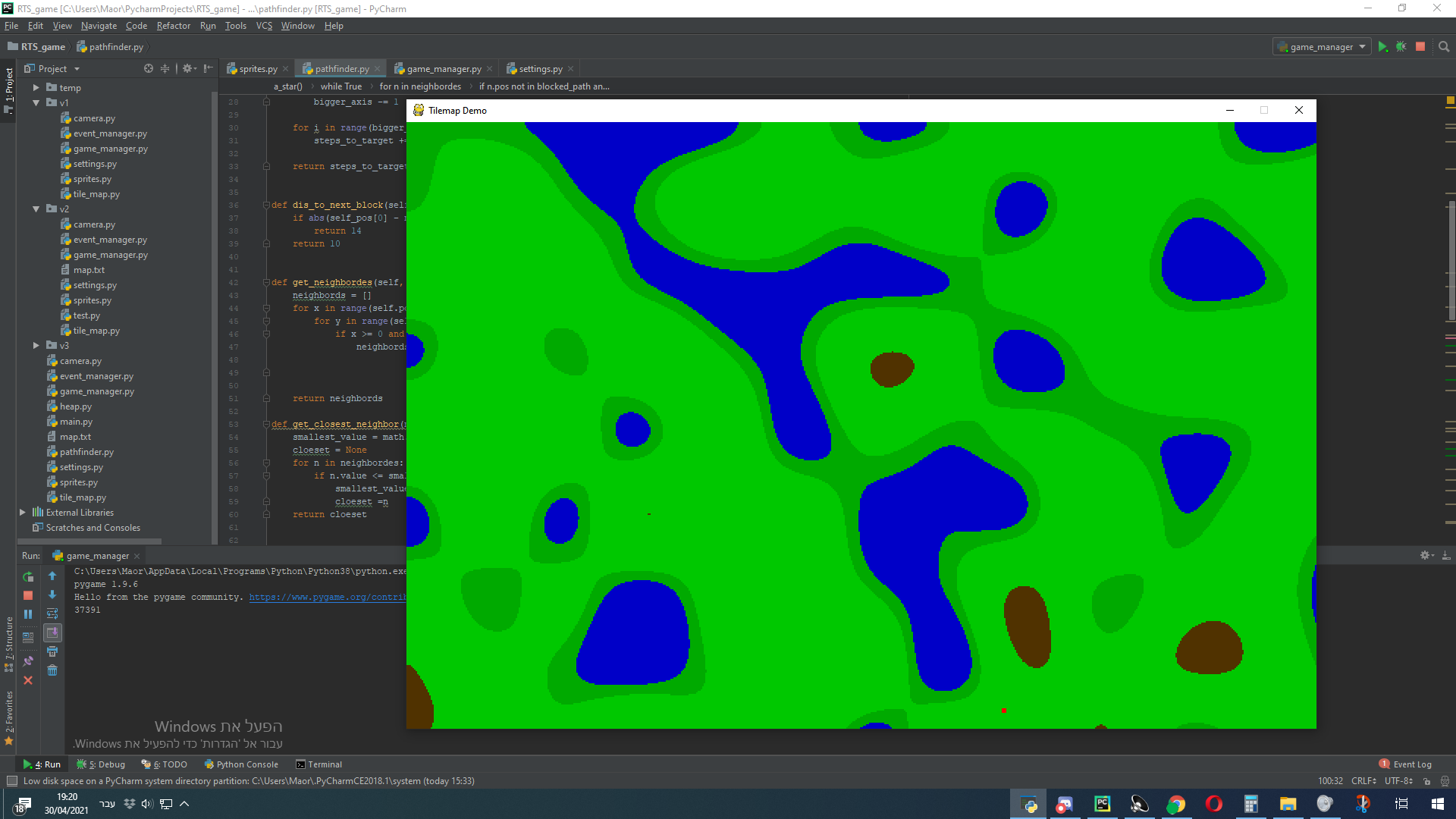Image resolution: width=1456 pixels, height=819 pixels.
Task: Open the VCS menu
Action: [x=264, y=26]
